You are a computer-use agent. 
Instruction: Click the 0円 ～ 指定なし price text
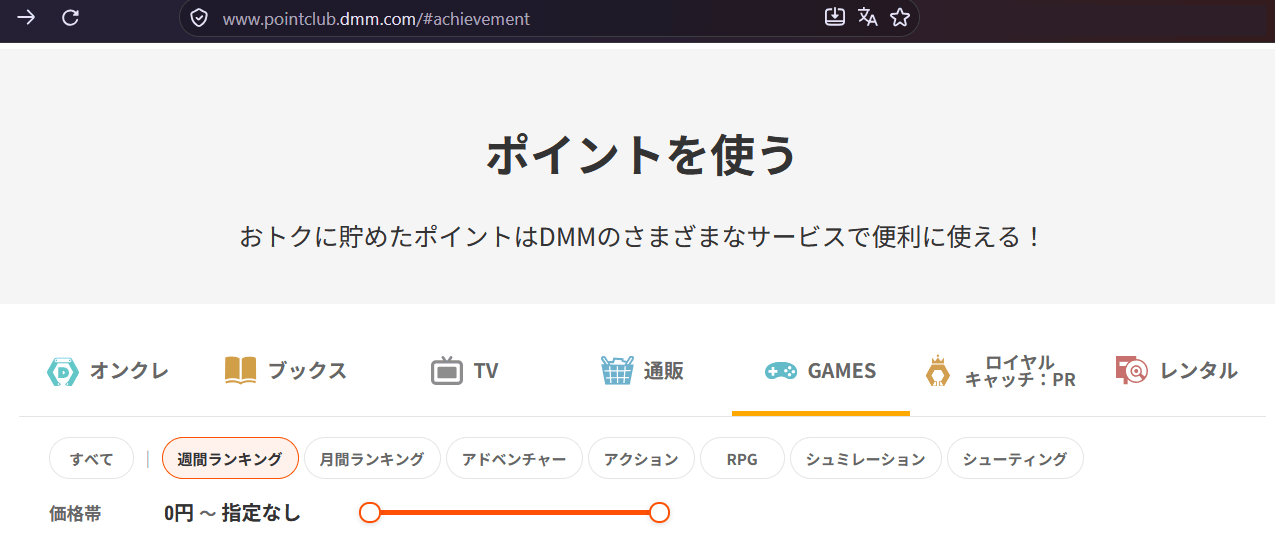[232, 513]
